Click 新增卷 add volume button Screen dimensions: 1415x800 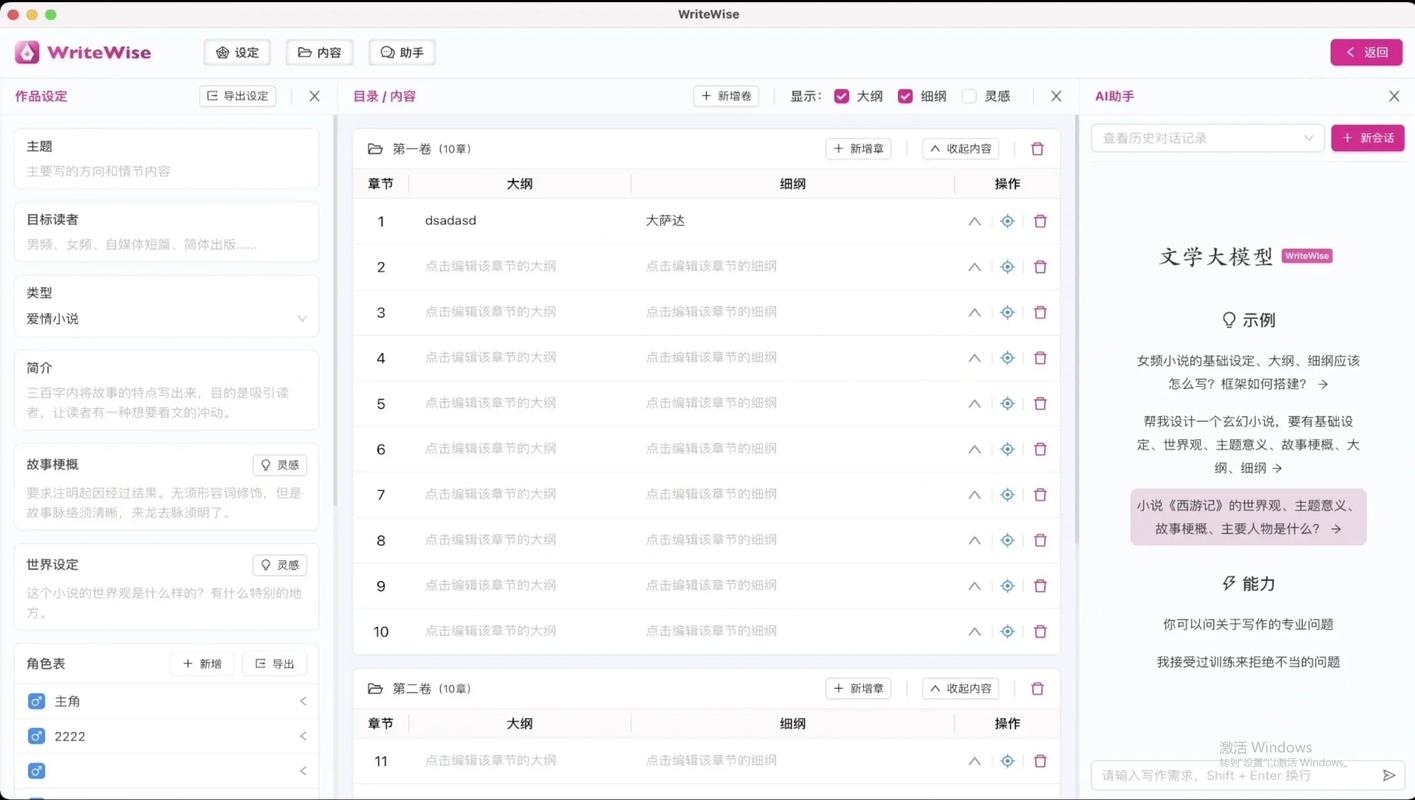pyautogui.click(x=726, y=96)
